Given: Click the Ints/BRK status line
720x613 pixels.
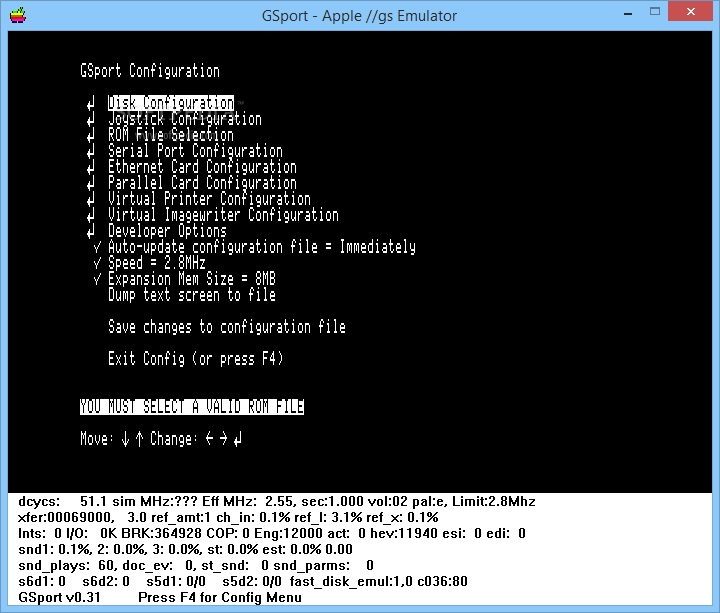Looking at the screenshot, I should point(271,533).
